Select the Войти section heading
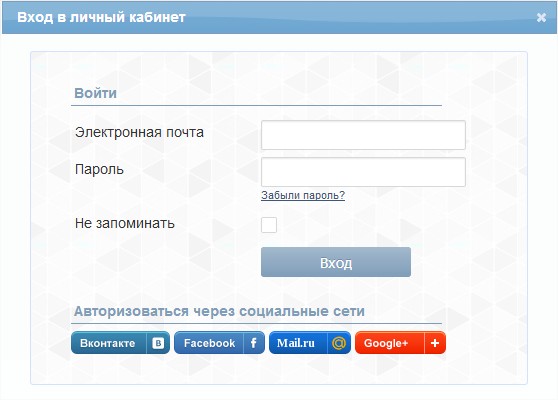The image size is (558, 400). [95, 93]
